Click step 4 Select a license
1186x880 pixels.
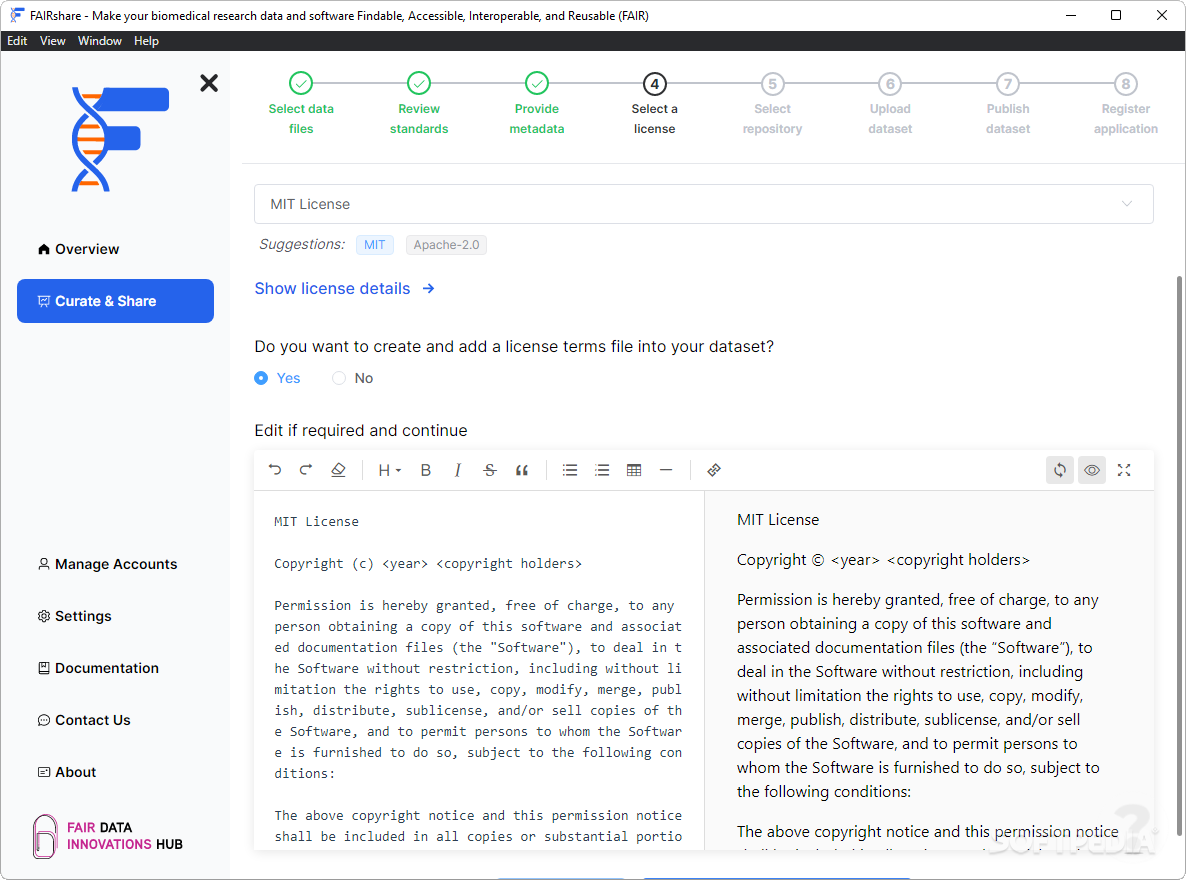point(655,104)
